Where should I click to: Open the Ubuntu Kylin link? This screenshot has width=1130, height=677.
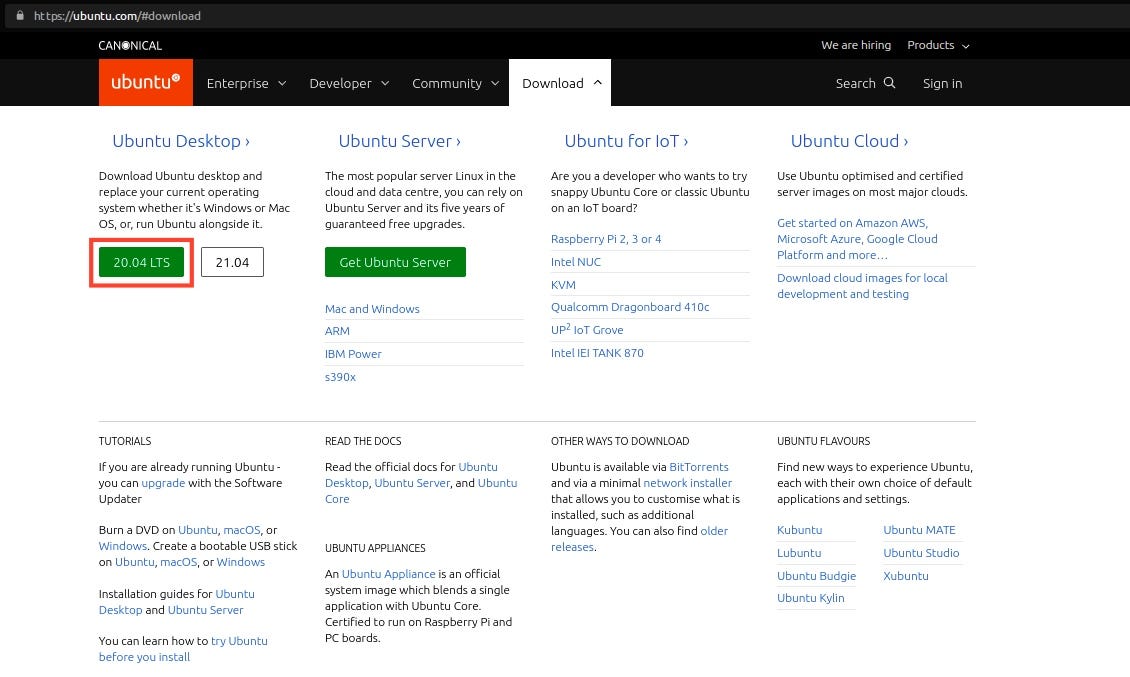(811, 598)
